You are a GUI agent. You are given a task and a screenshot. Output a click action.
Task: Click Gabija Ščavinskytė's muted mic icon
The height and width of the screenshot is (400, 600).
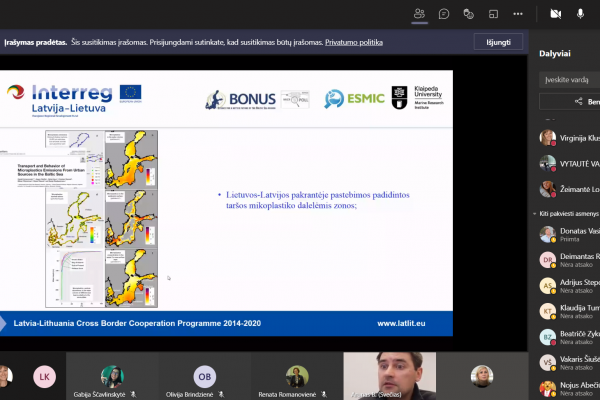click(133, 394)
